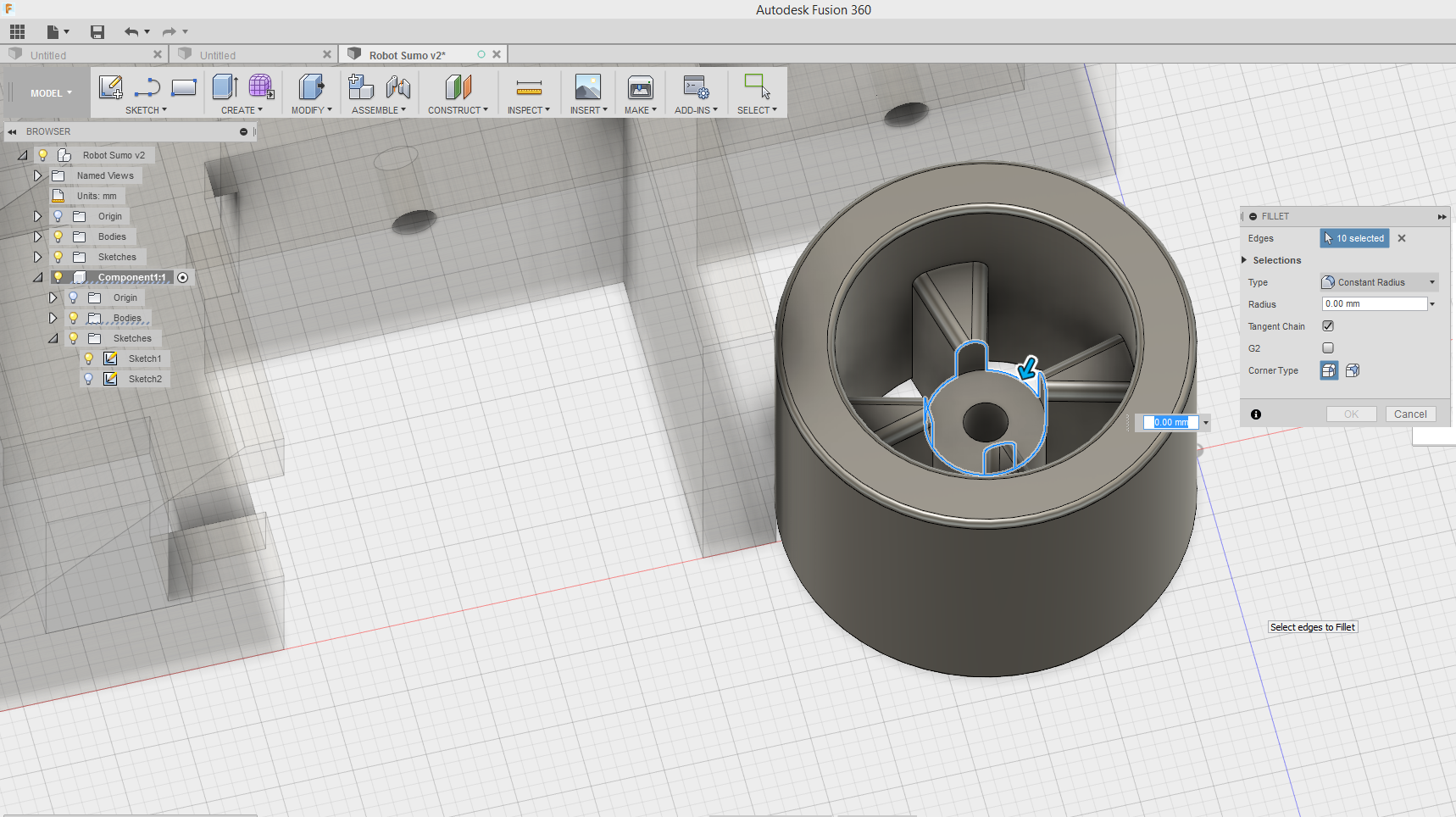The height and width of the screenshot is (817, 1456).
Task: Collapse the Browser panel arrows
Action: 13,132
